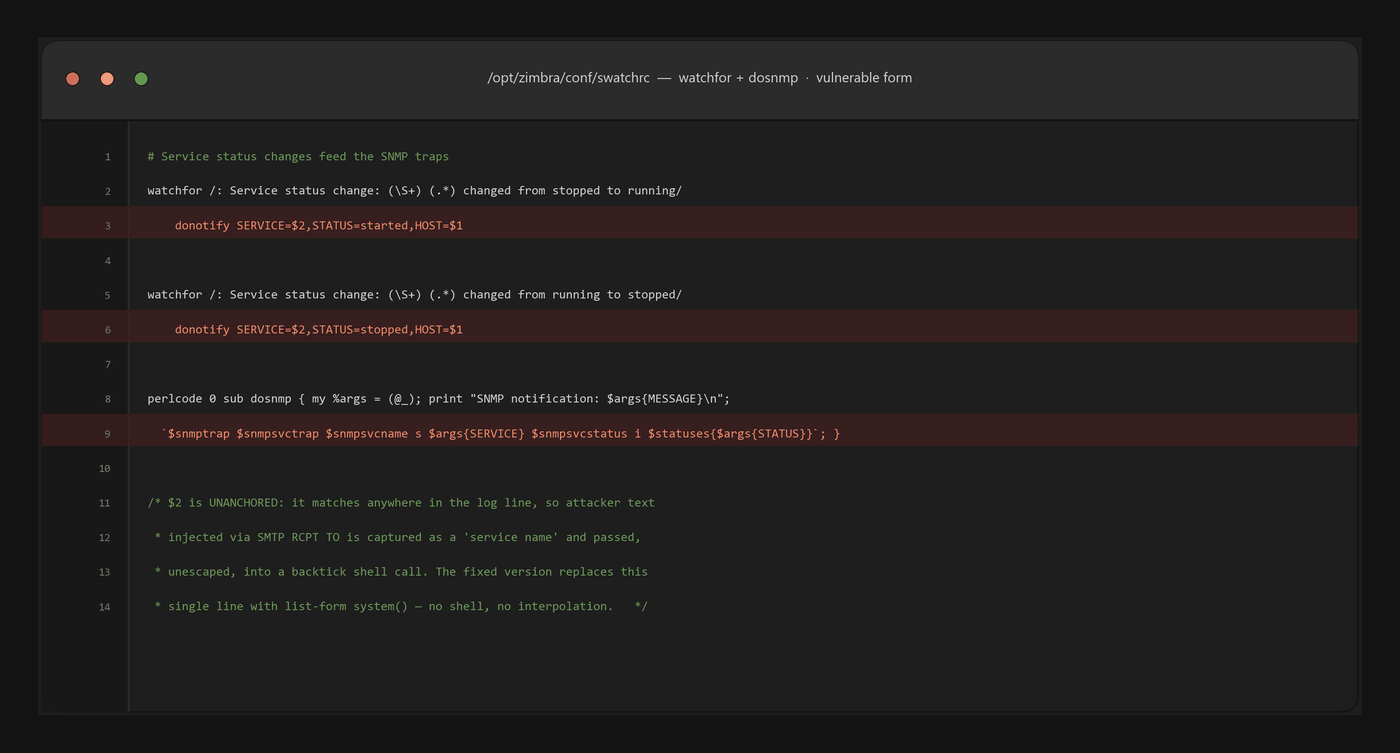This screenshot has height=753, width=1400.
Task: Click the swatchrc file path title
Action: click(x=699, y=78)
